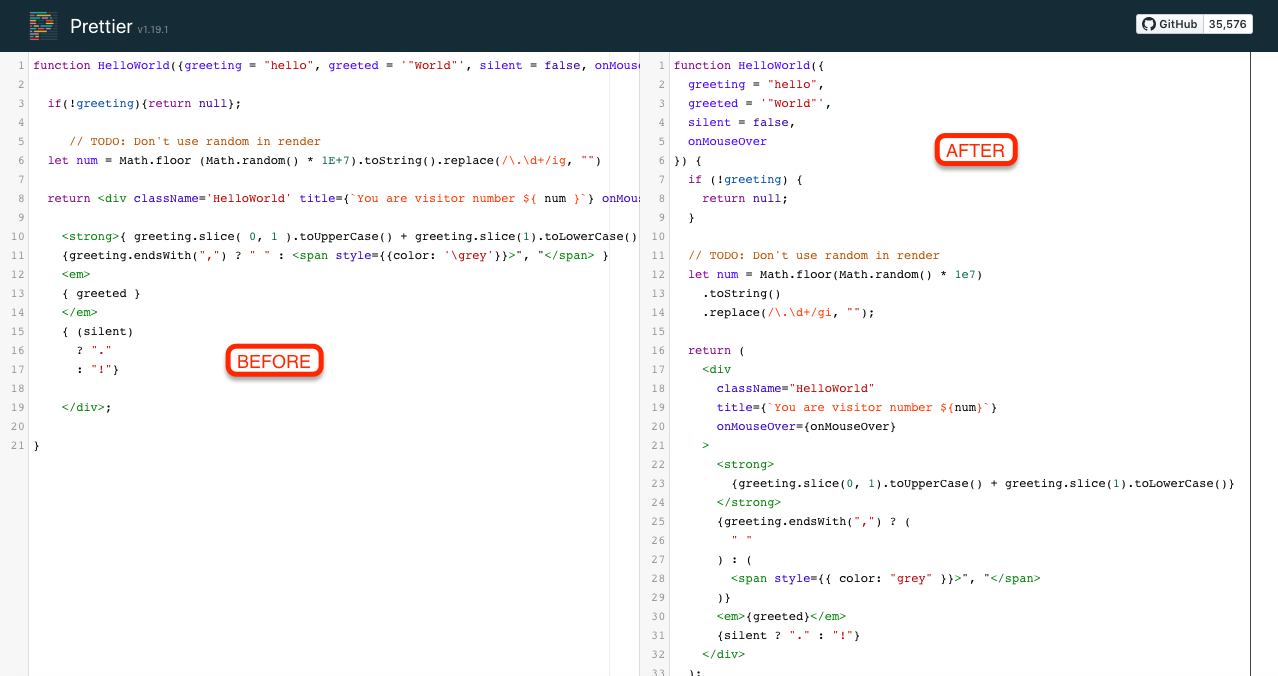Click "silent = false," in the output pane
The width and height of the screenshot is (1278, 676).
[x=741, y=122]
